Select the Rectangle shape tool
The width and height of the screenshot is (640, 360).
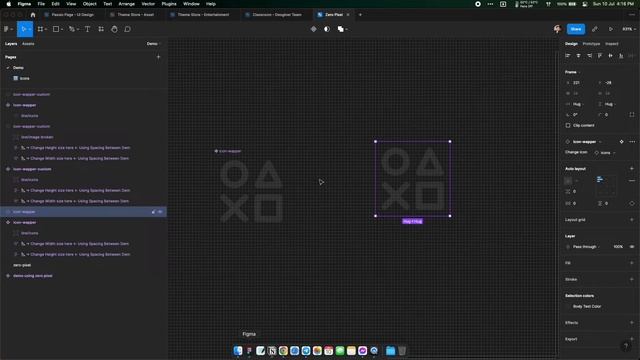(56, 29)
